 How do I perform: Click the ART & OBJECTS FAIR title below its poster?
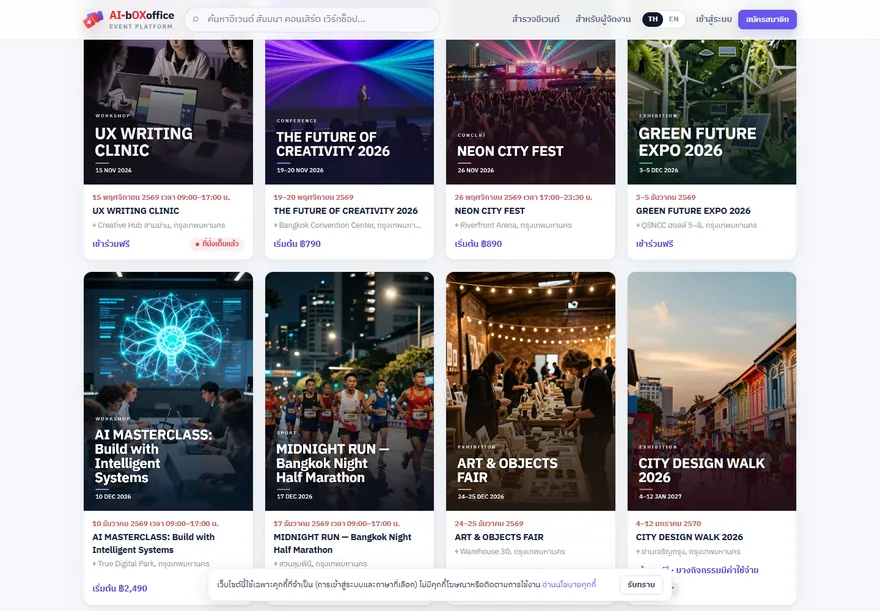(499, 537)
